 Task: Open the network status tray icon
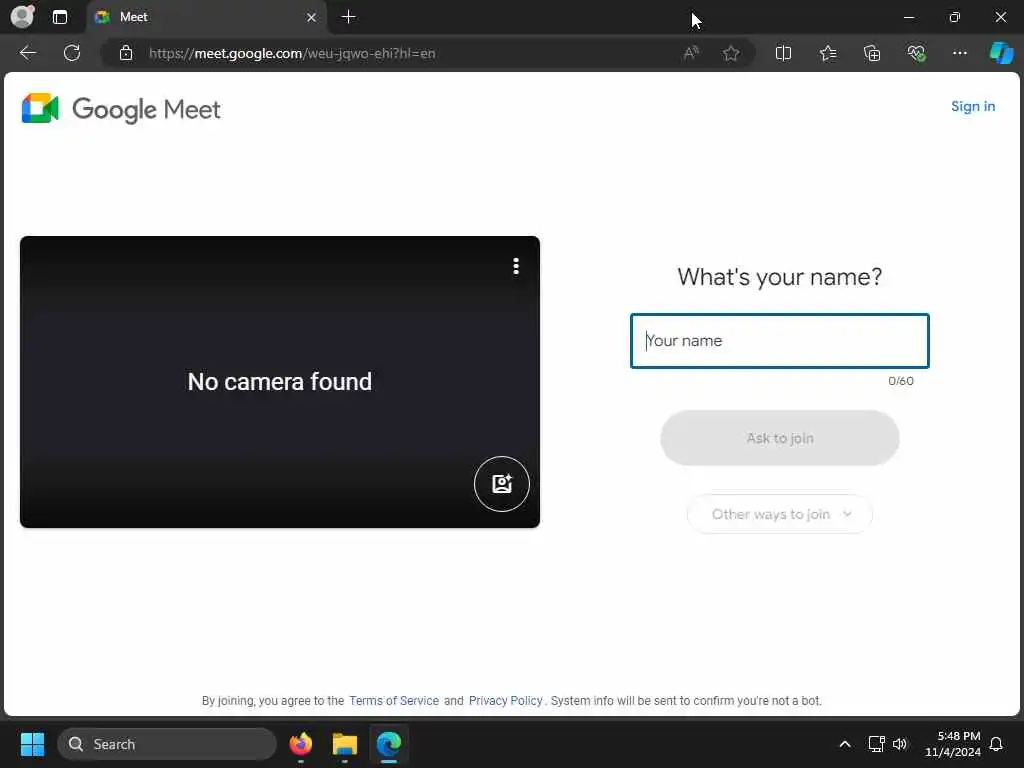pyautogui.click(x=876, y=744)
